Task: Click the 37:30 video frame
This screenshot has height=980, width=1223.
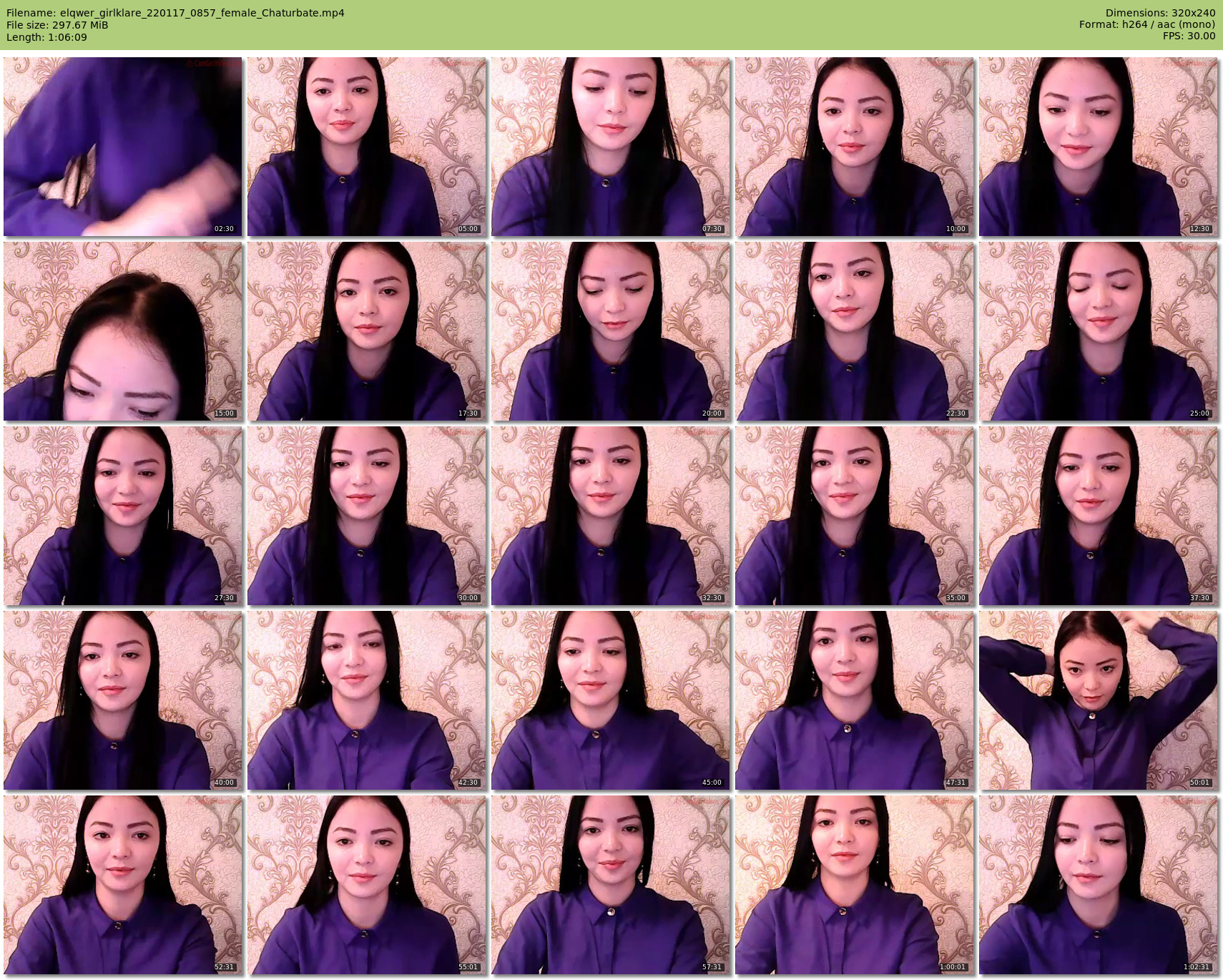Action: click(x=1099, y=516)
